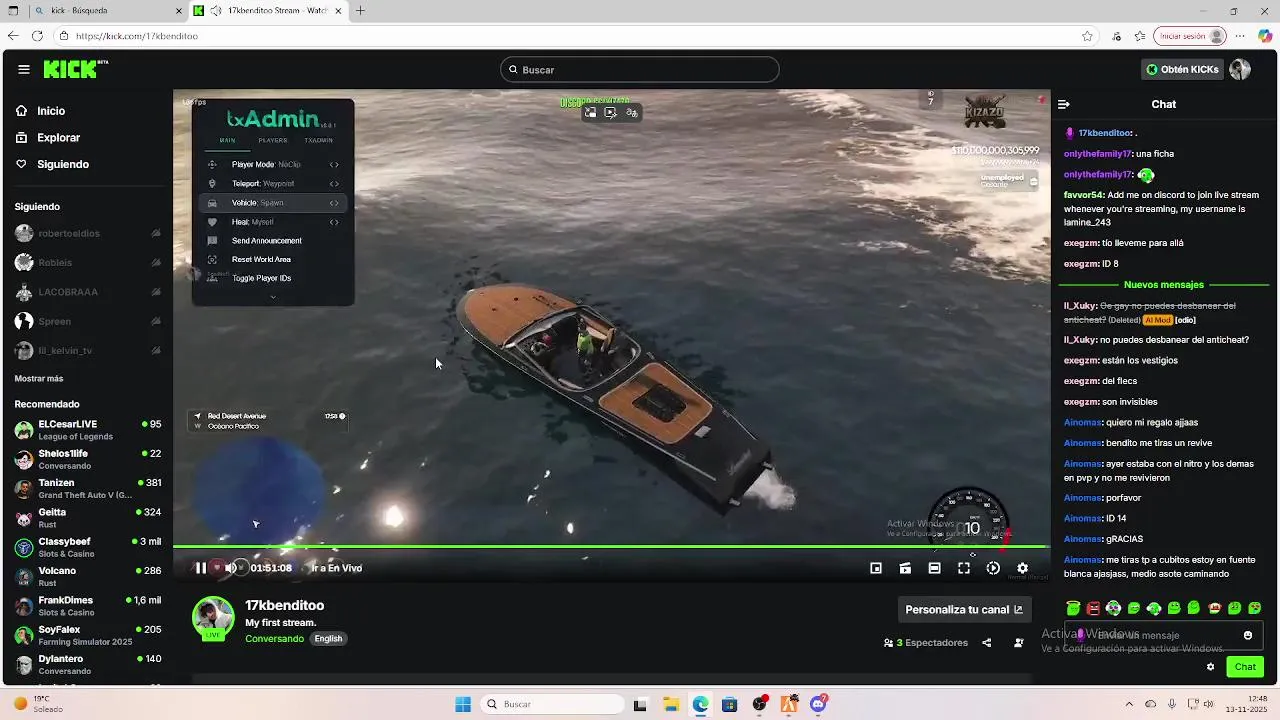Expand the list with Mostrar más
The width and height of the screenshot is (1280, 720).
39,379
